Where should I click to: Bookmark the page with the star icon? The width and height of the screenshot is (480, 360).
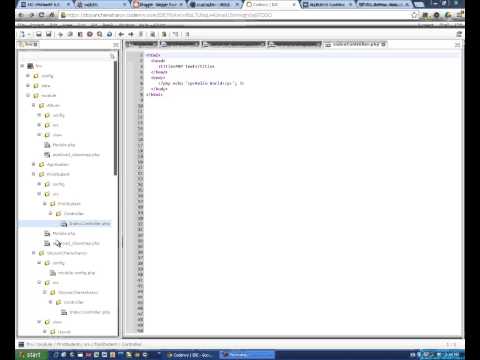tap(414, 15)
